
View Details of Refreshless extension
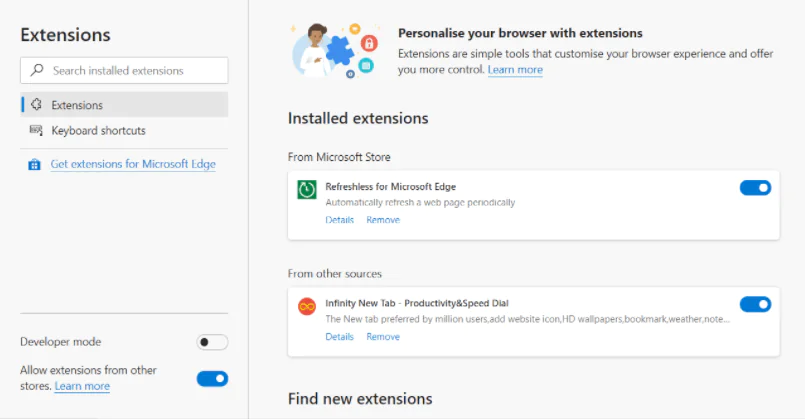pos(339,220)
